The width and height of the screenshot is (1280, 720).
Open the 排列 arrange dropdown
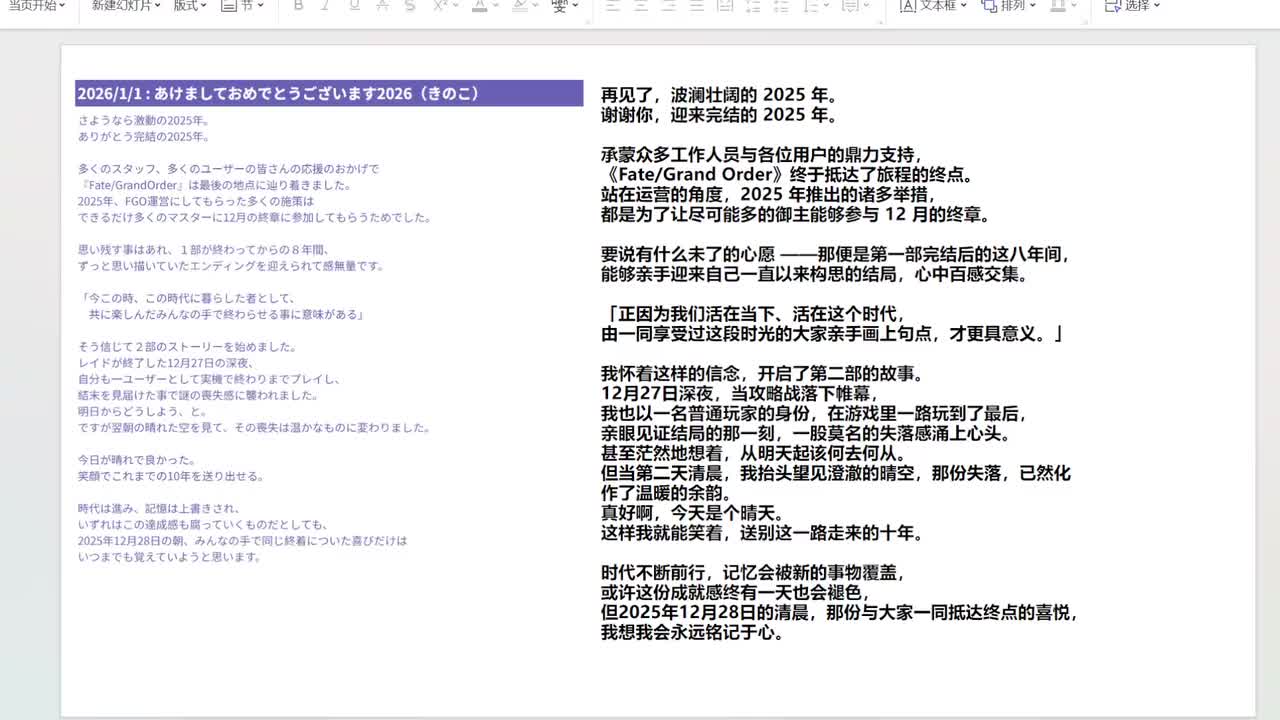(1010, 5)
